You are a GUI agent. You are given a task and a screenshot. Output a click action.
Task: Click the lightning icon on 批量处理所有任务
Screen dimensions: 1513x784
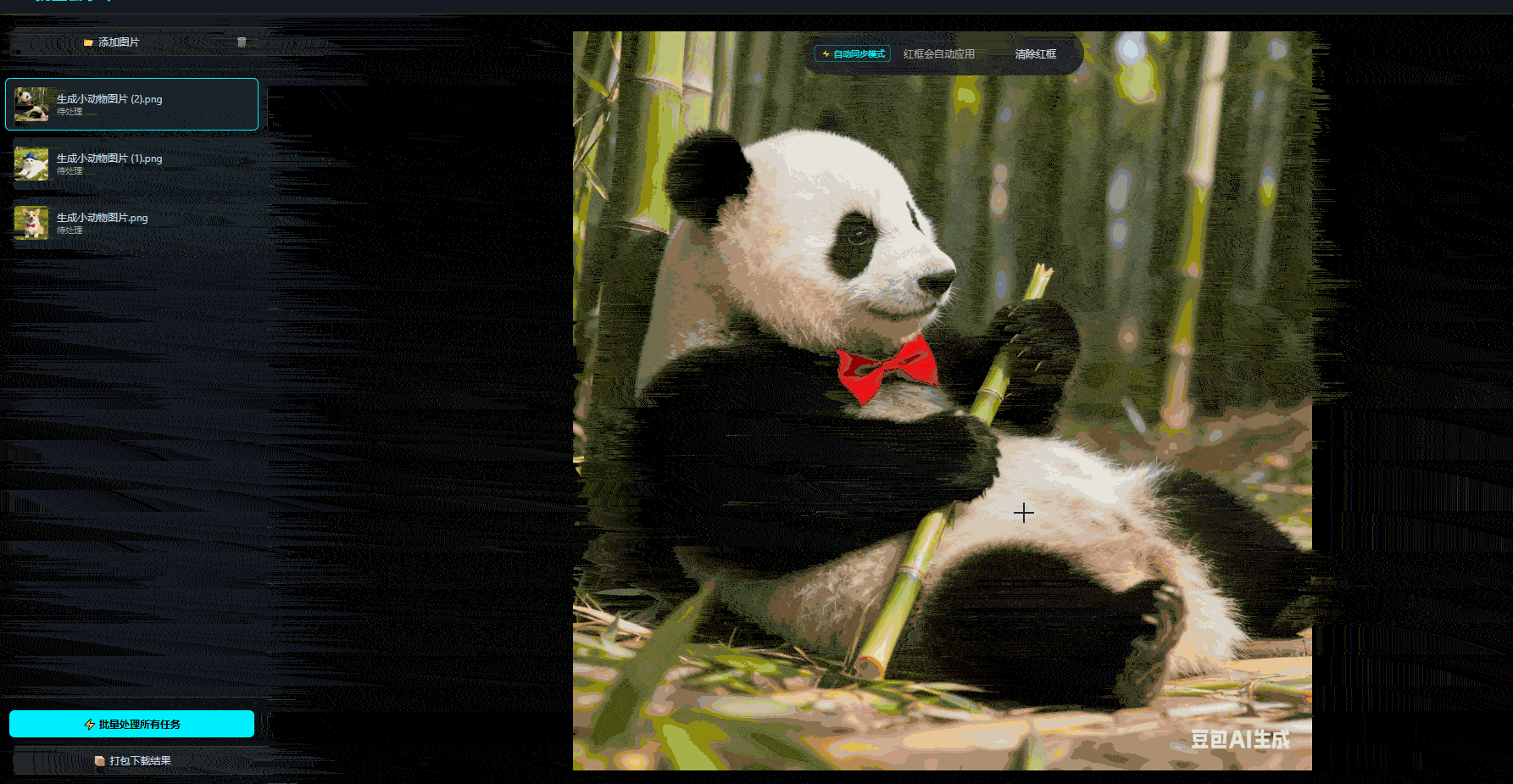(x=90, y=725)
